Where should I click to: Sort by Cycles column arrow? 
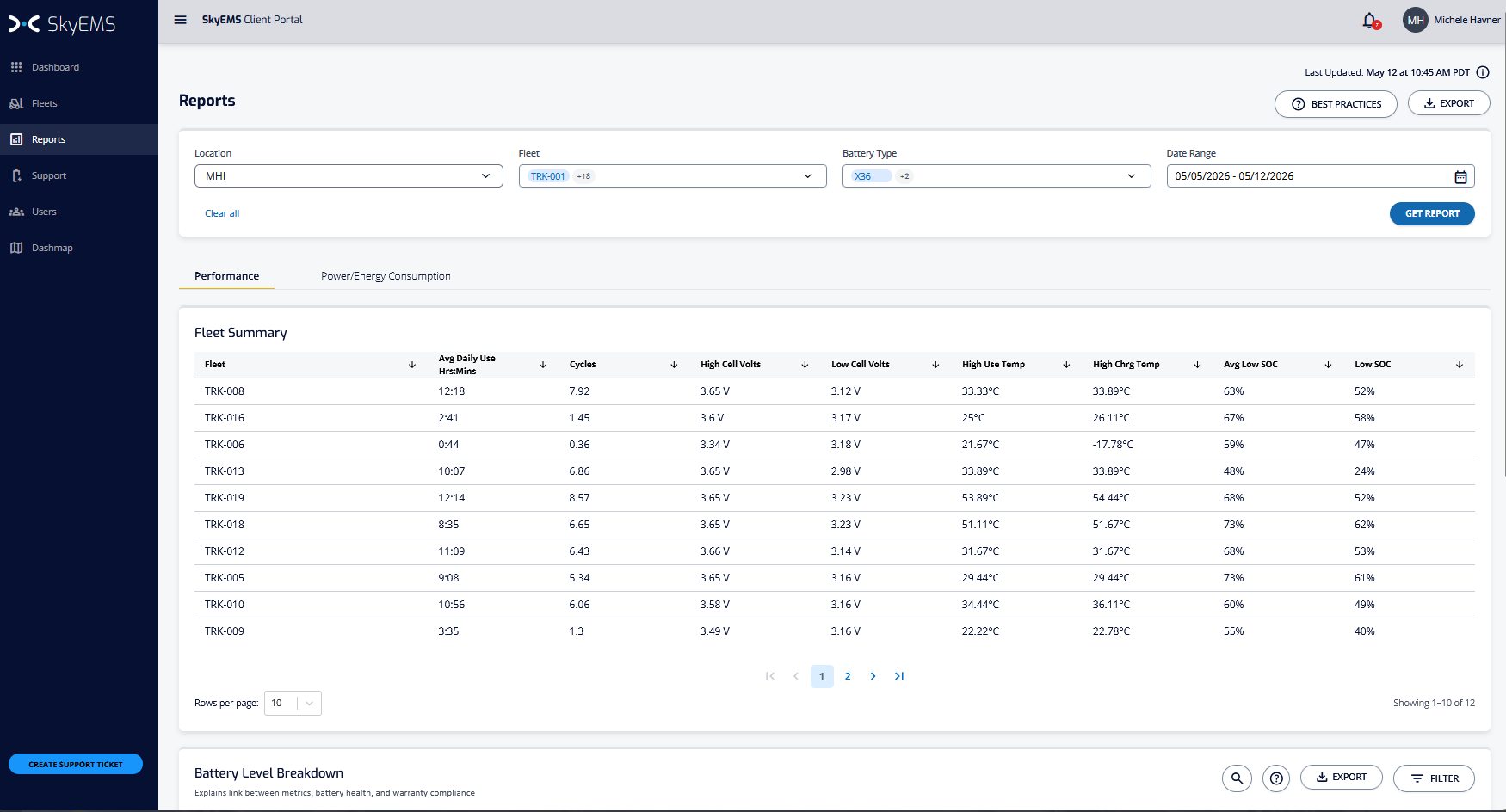pyautogui.click(x=674, y=365)
